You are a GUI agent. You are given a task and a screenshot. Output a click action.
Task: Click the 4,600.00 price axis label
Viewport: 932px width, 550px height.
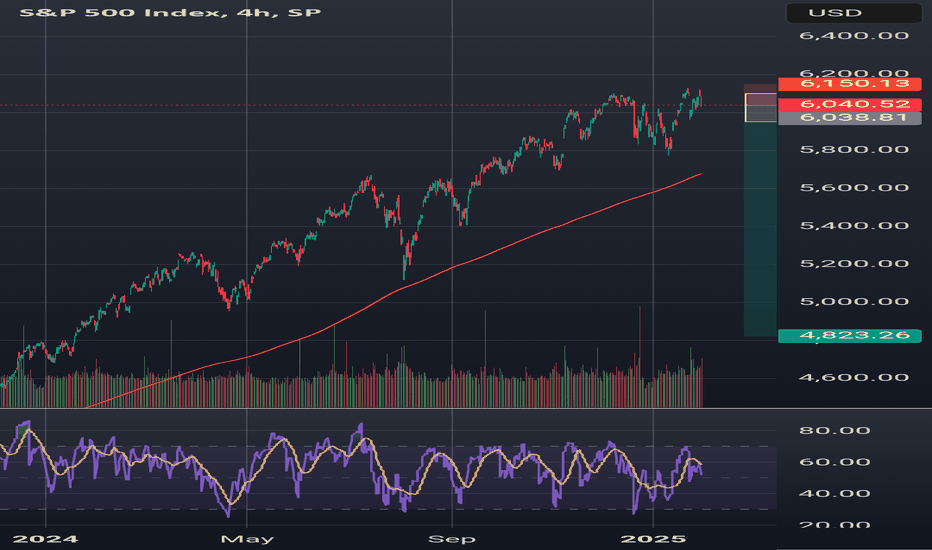[x=854, y=378]
